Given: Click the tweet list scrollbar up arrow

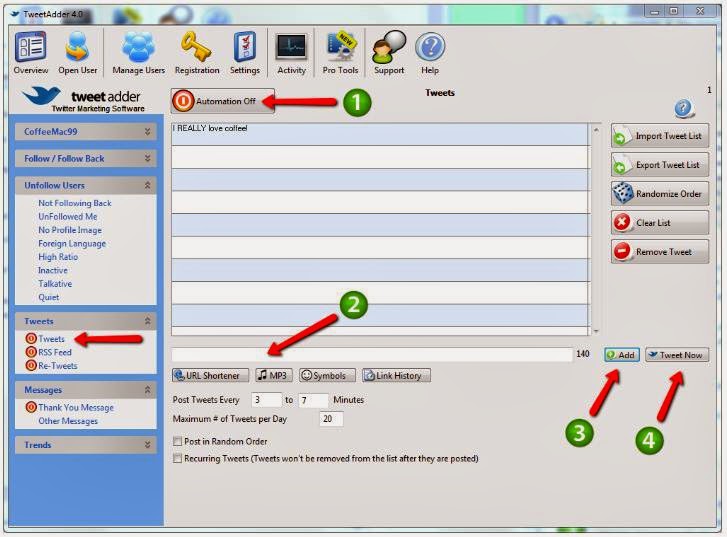Looking at the screenshot, I should [596, 130].
